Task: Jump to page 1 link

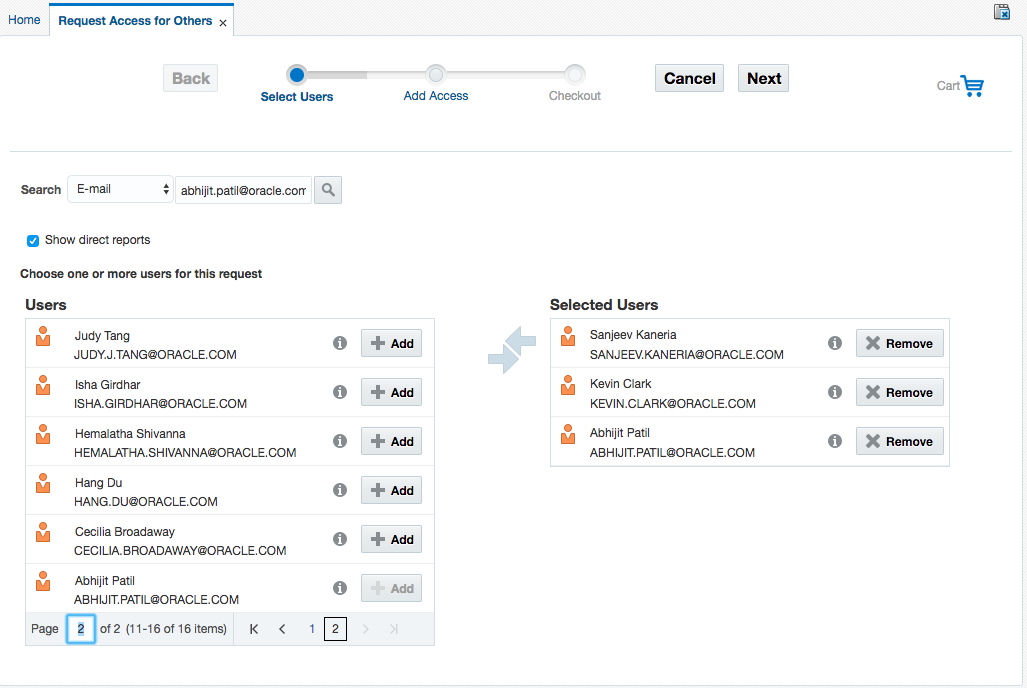Action: pyautogui.click(x=312, y=629)
